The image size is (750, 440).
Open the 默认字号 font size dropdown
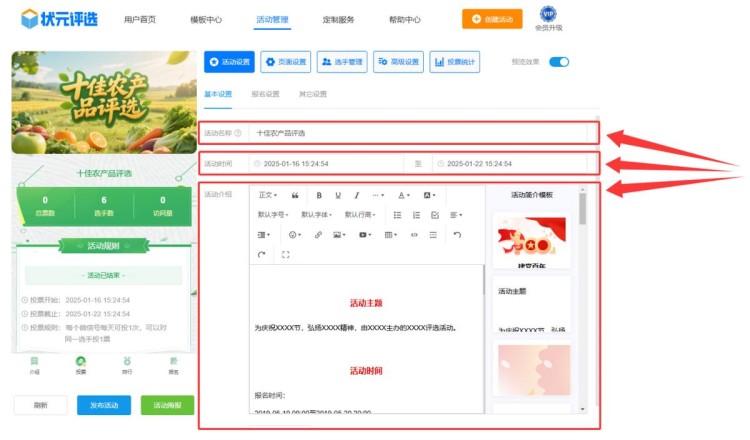274,215
